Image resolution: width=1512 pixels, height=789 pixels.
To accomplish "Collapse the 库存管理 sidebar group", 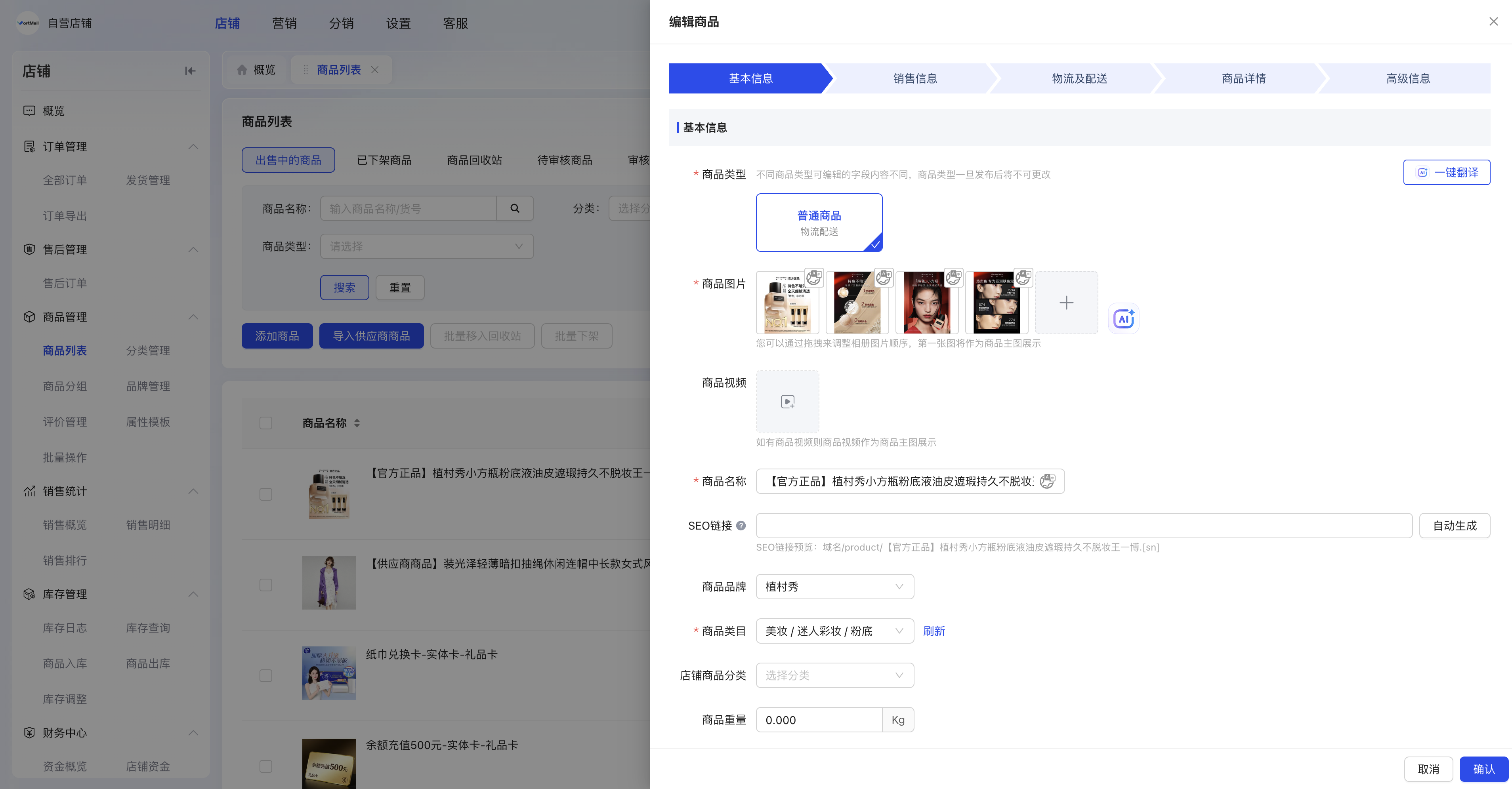I will (x=193, y=594).
